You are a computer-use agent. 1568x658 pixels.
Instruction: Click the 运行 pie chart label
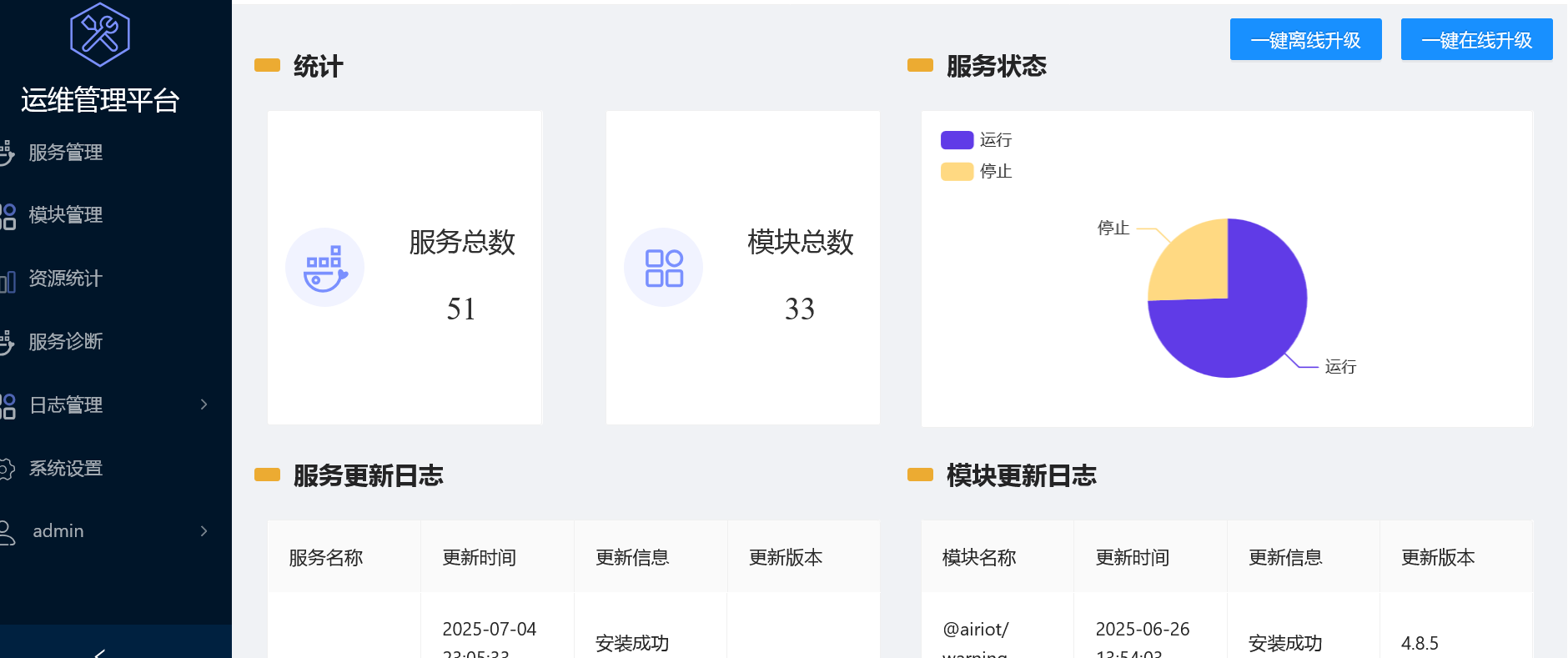click(x=1341, y=367)
